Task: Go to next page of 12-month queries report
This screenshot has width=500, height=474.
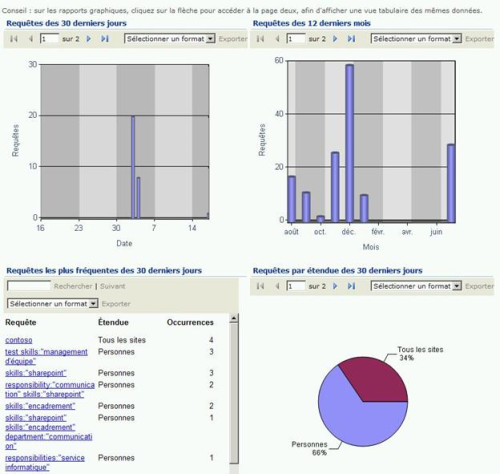Action: (335, 39)
